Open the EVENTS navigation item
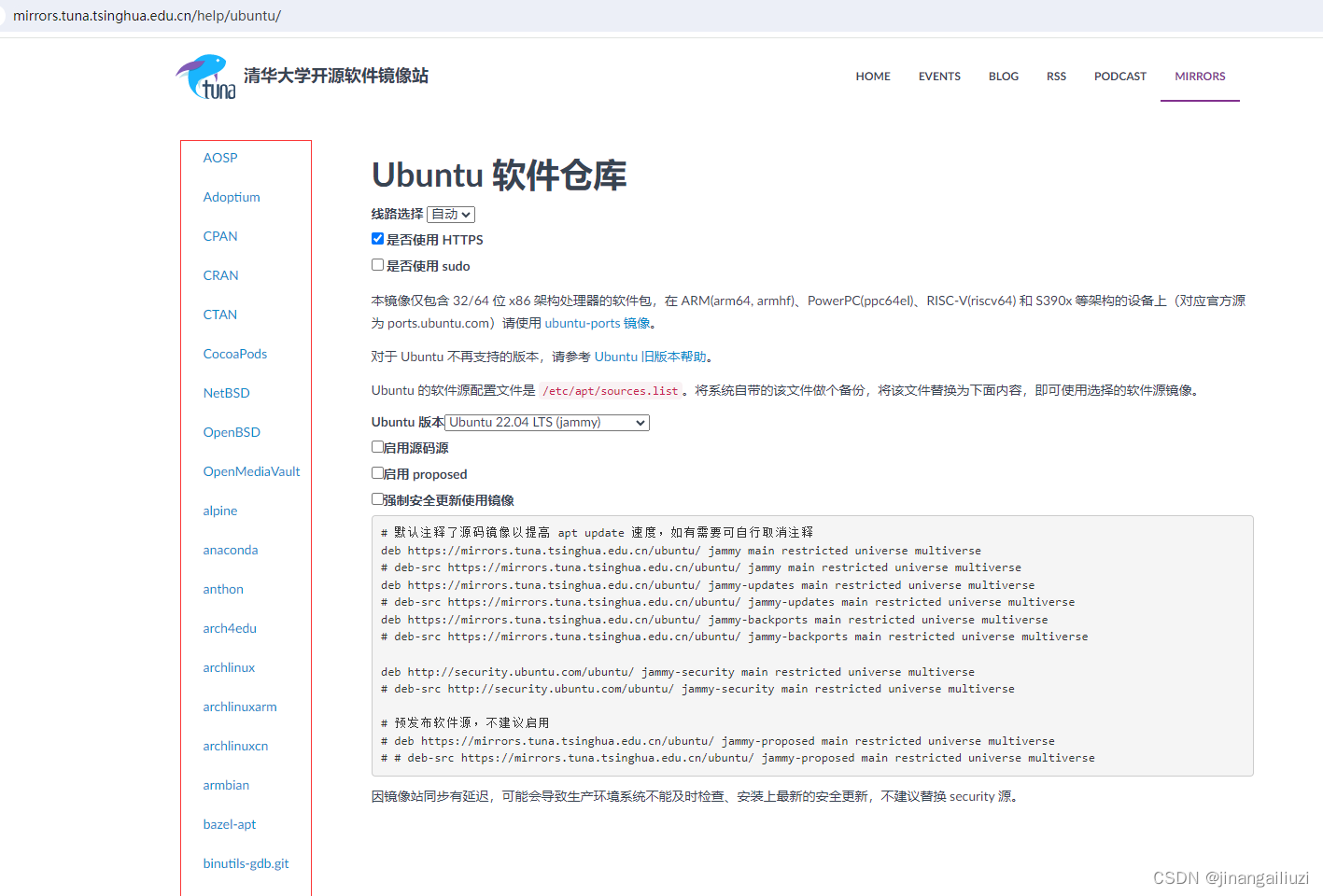 pos(939,77)
